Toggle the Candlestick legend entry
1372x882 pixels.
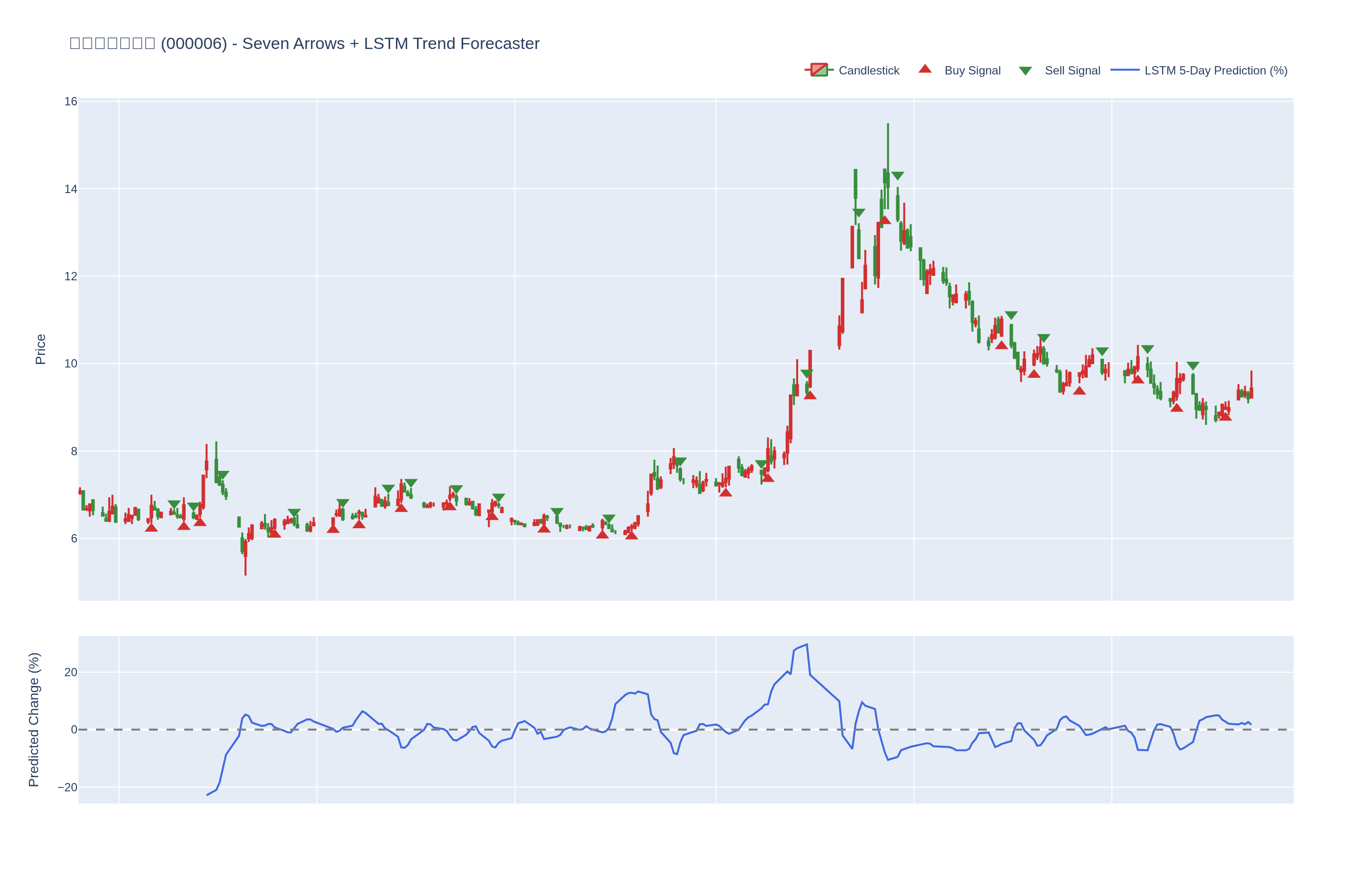point(868,71)
